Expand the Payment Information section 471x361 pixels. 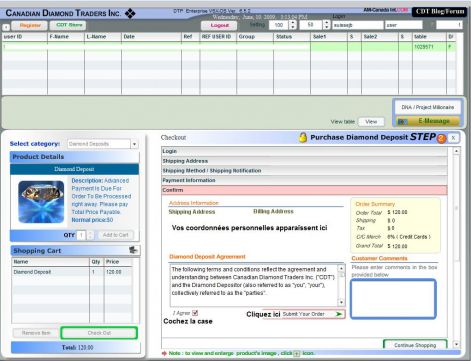304,180
